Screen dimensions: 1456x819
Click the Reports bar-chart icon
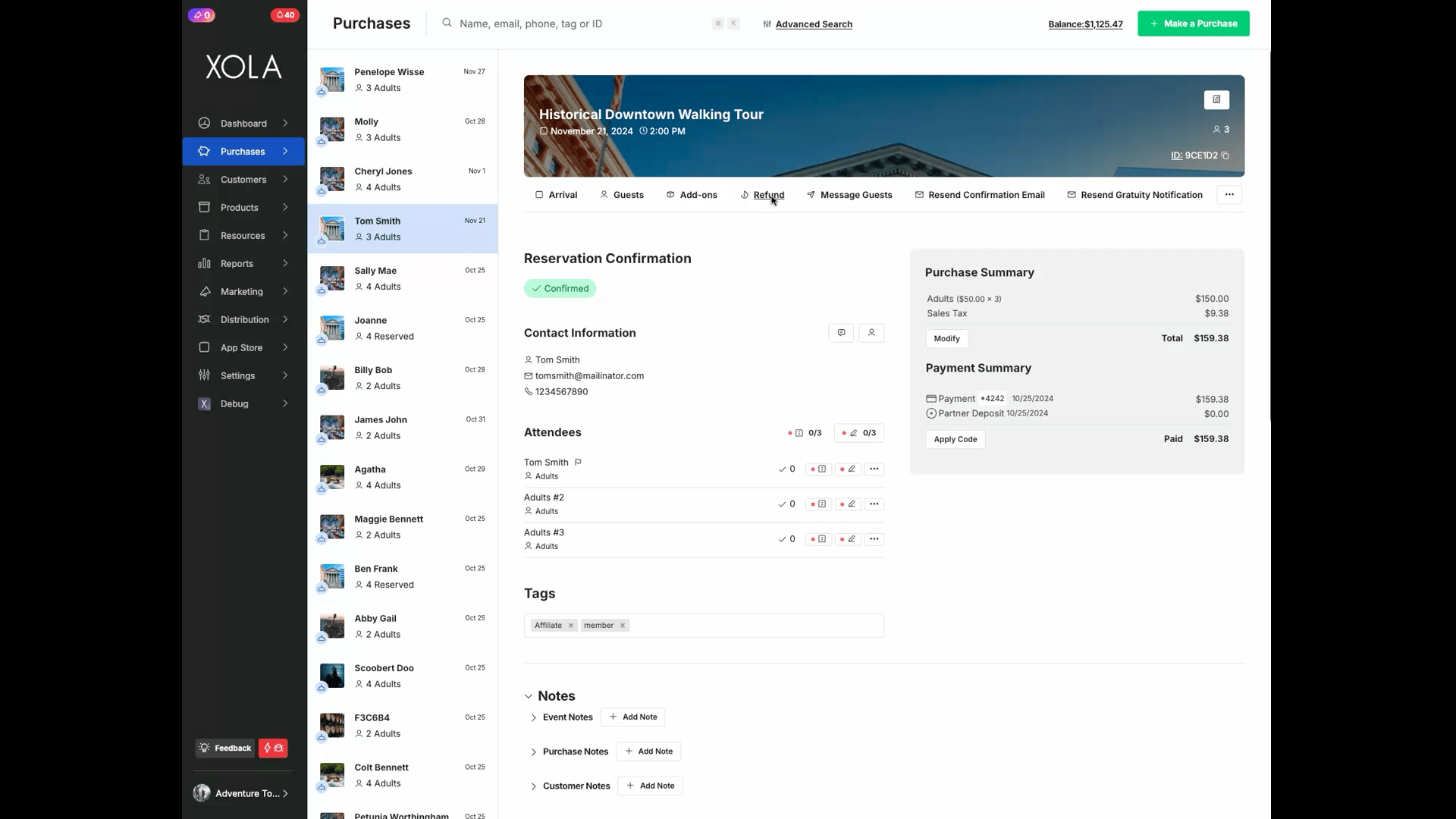(204, 263)
